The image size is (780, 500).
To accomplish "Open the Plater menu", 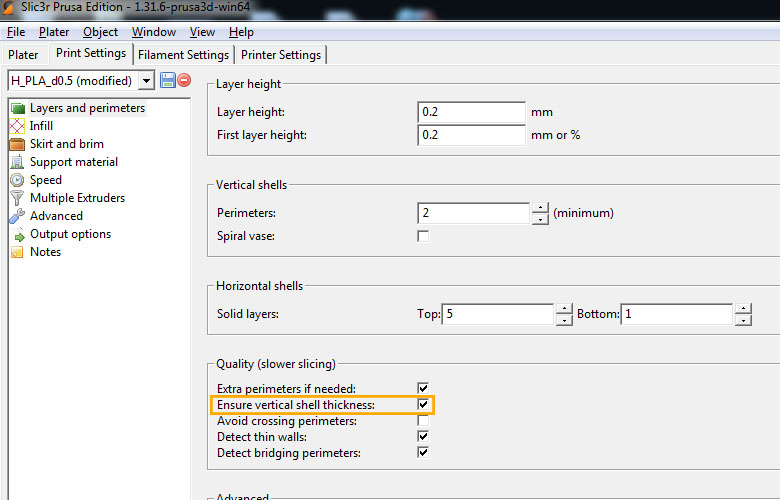I will [x=54, y=32].
